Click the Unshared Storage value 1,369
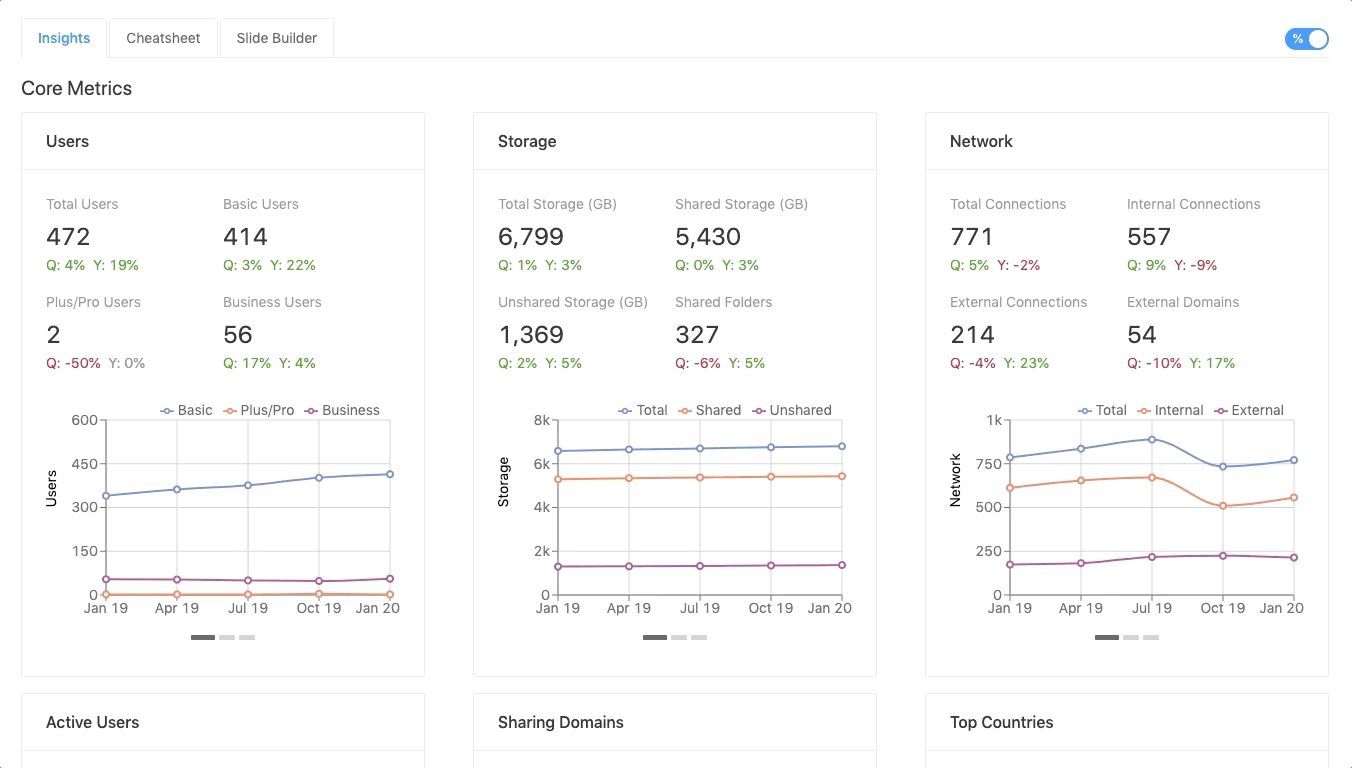The height and width of the screenshot is (768, 1352). 531,335
